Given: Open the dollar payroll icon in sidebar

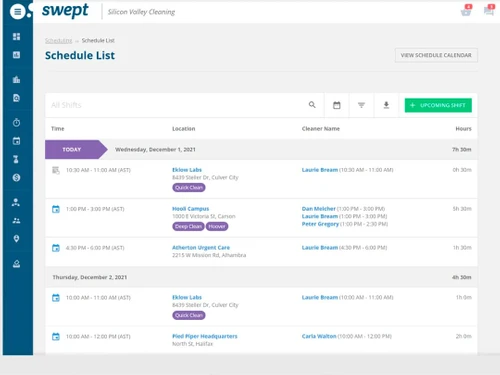Looking at the screenshot, I should coord(16,177).
